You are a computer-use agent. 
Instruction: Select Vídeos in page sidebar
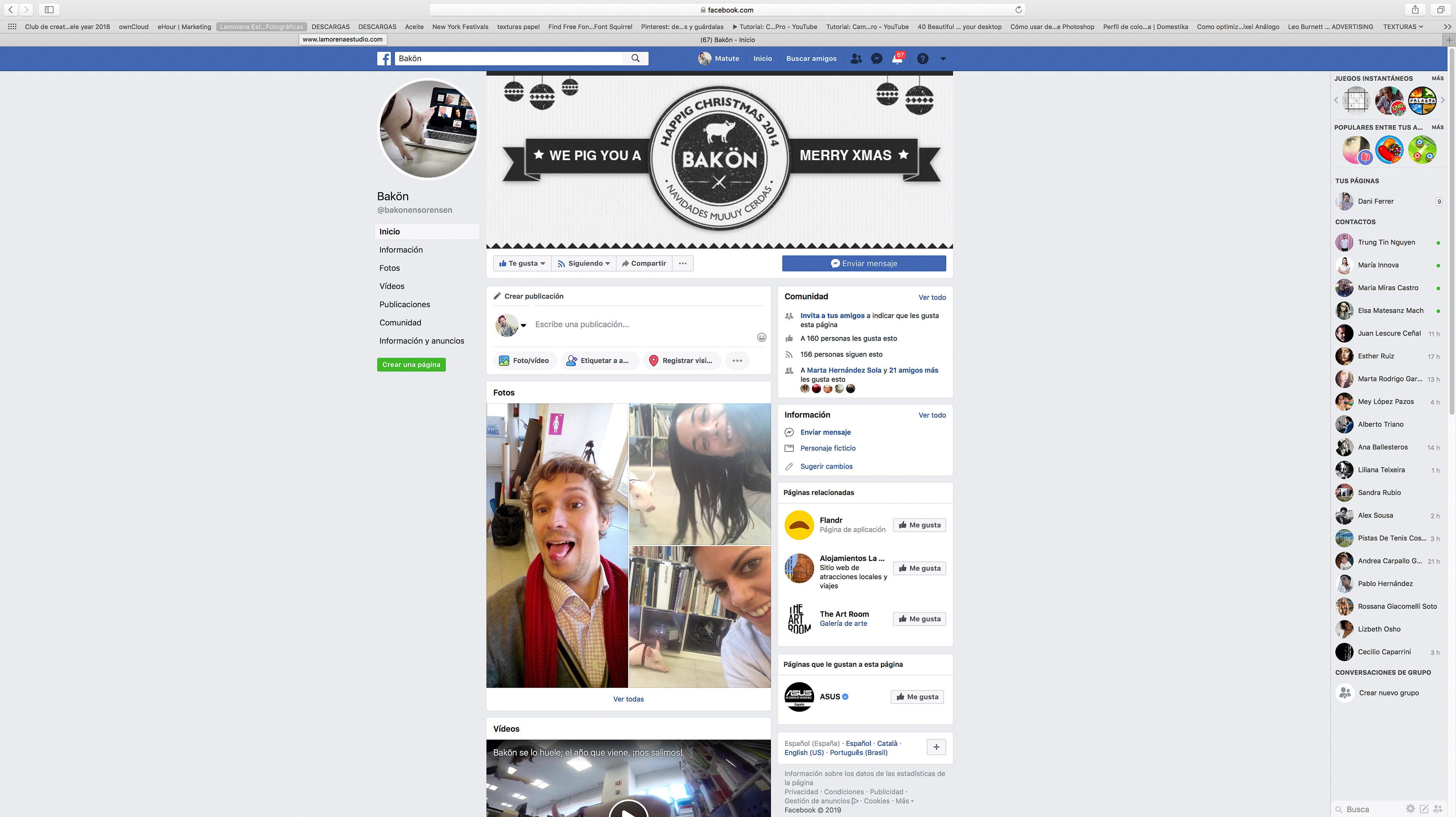[392, 286]
